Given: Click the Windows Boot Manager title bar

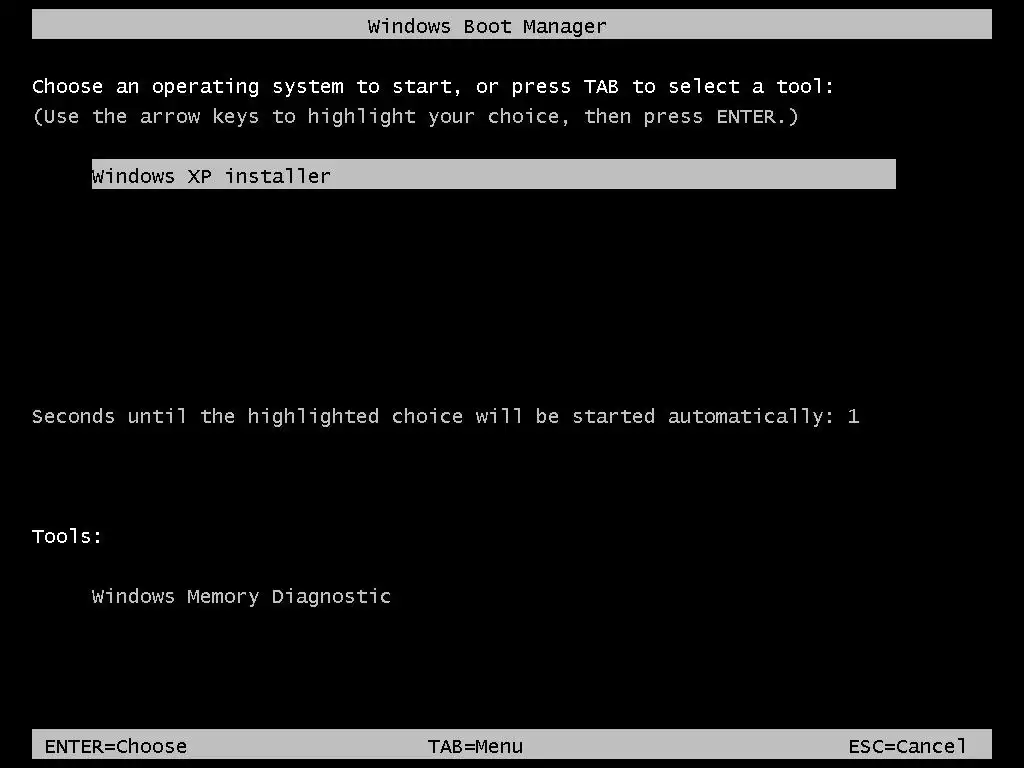Looking at the screenshot, I should pos(512,25).
